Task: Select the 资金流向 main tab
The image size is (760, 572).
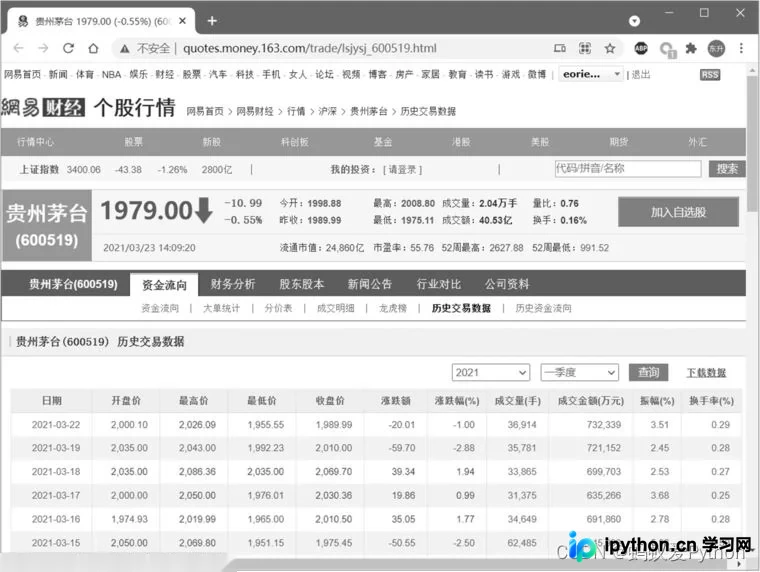Action: [x=164, y=285]
